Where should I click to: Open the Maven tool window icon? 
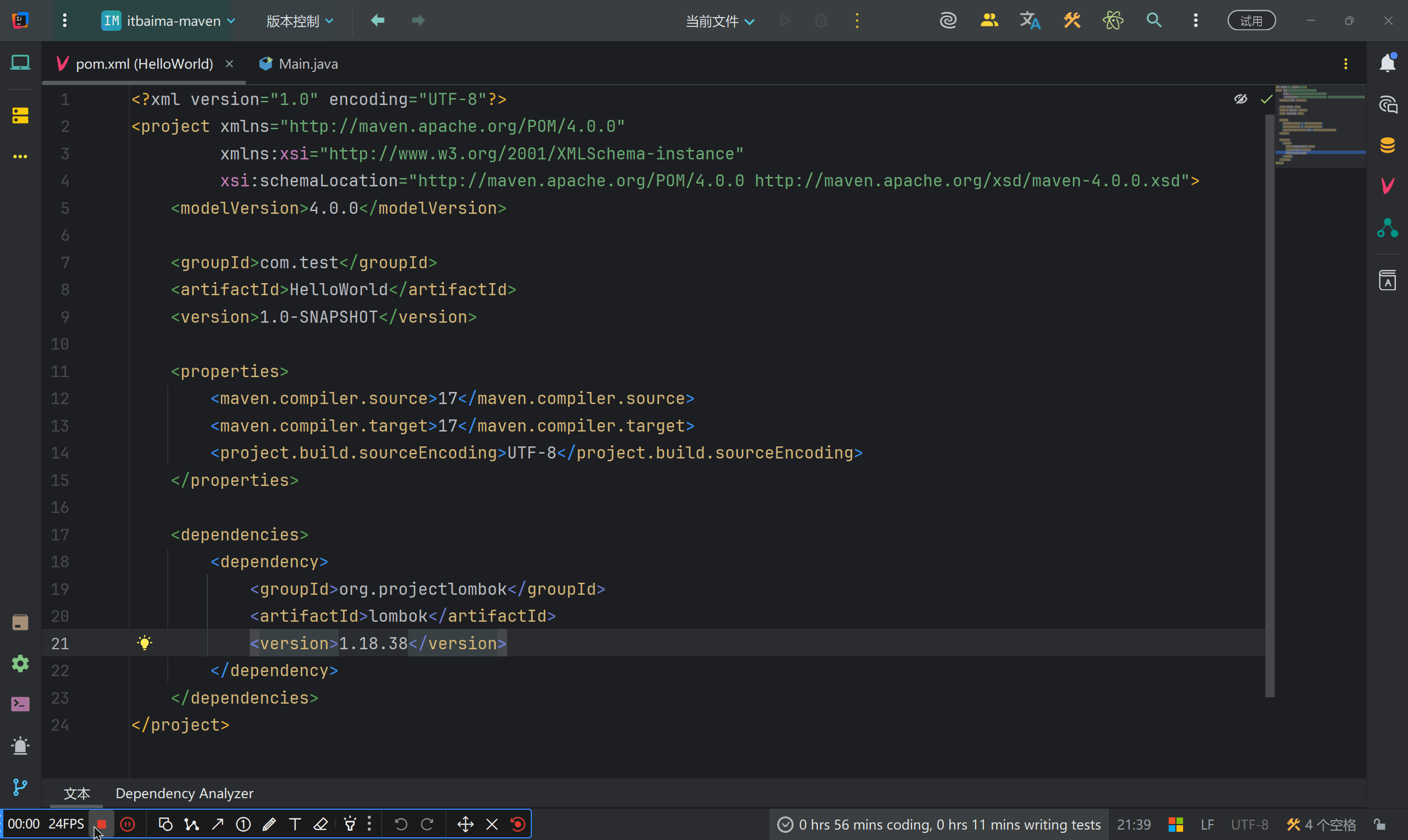1387,185
